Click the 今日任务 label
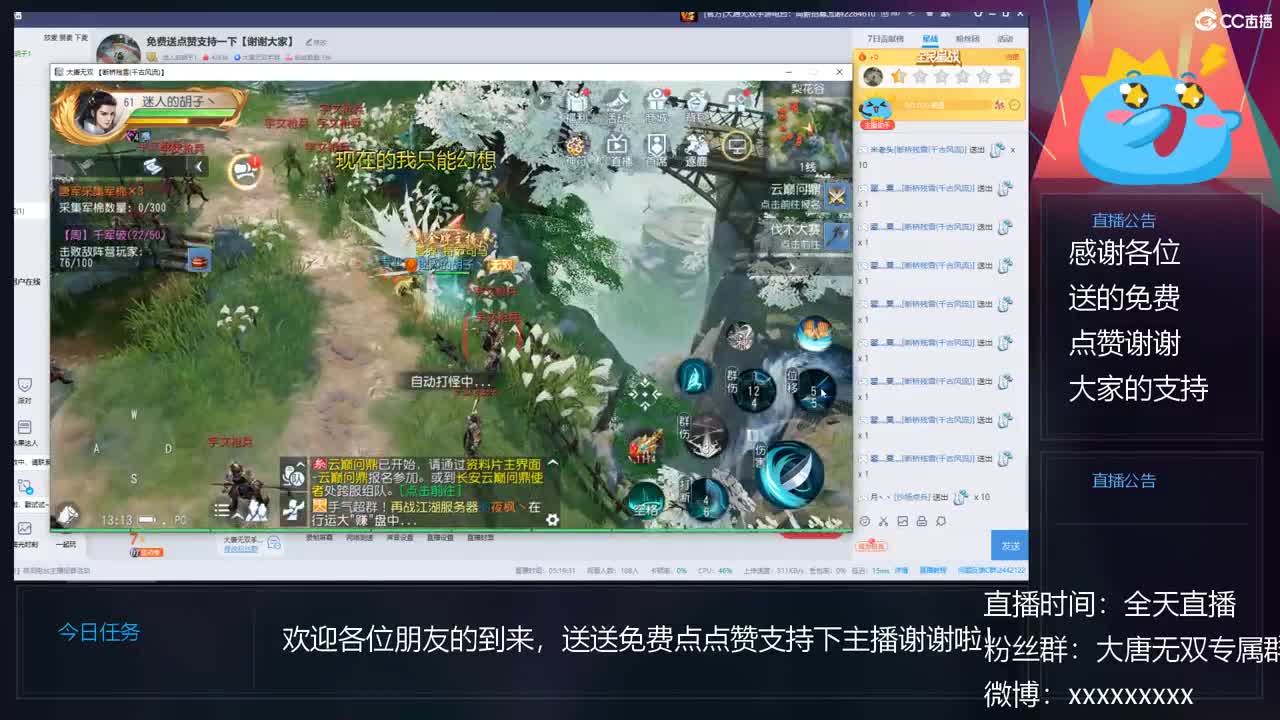 click(x=99, y=632)
